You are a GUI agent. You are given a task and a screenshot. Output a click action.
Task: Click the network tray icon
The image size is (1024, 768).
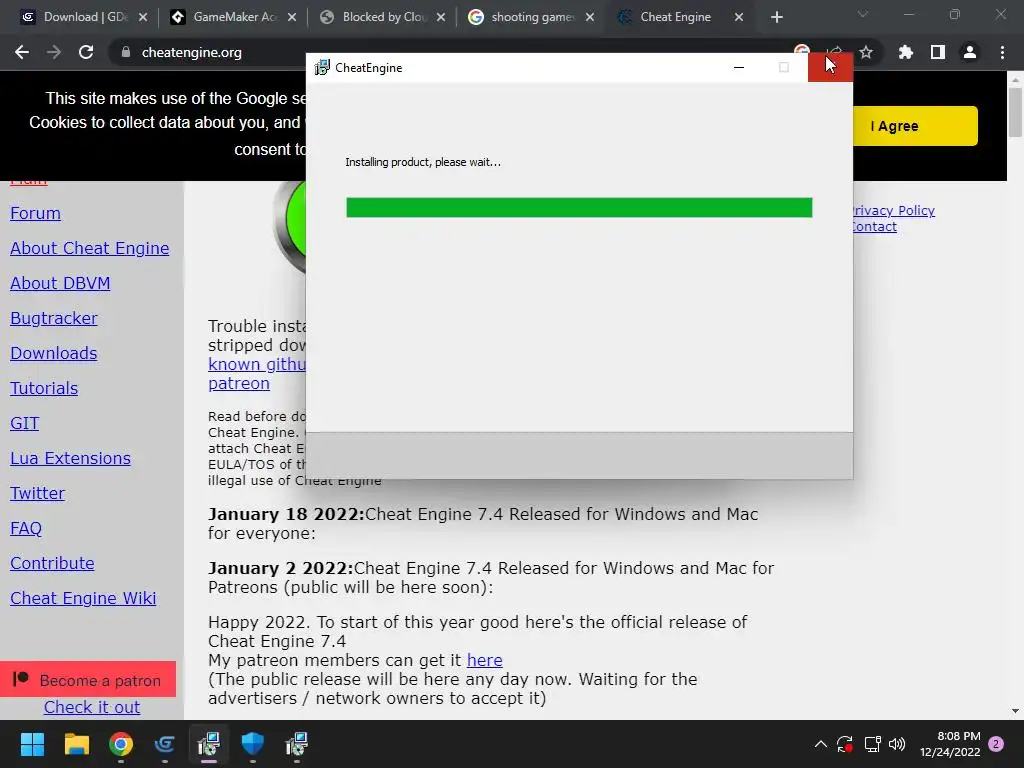point(872,744)
